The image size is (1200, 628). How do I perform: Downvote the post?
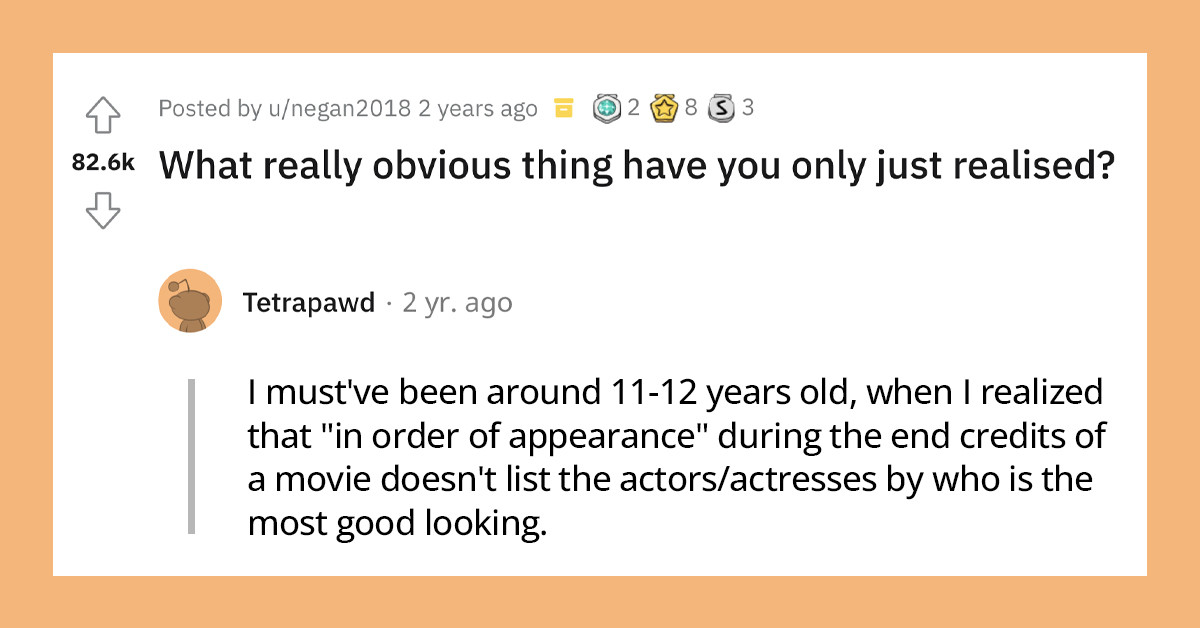coord(103,210)
